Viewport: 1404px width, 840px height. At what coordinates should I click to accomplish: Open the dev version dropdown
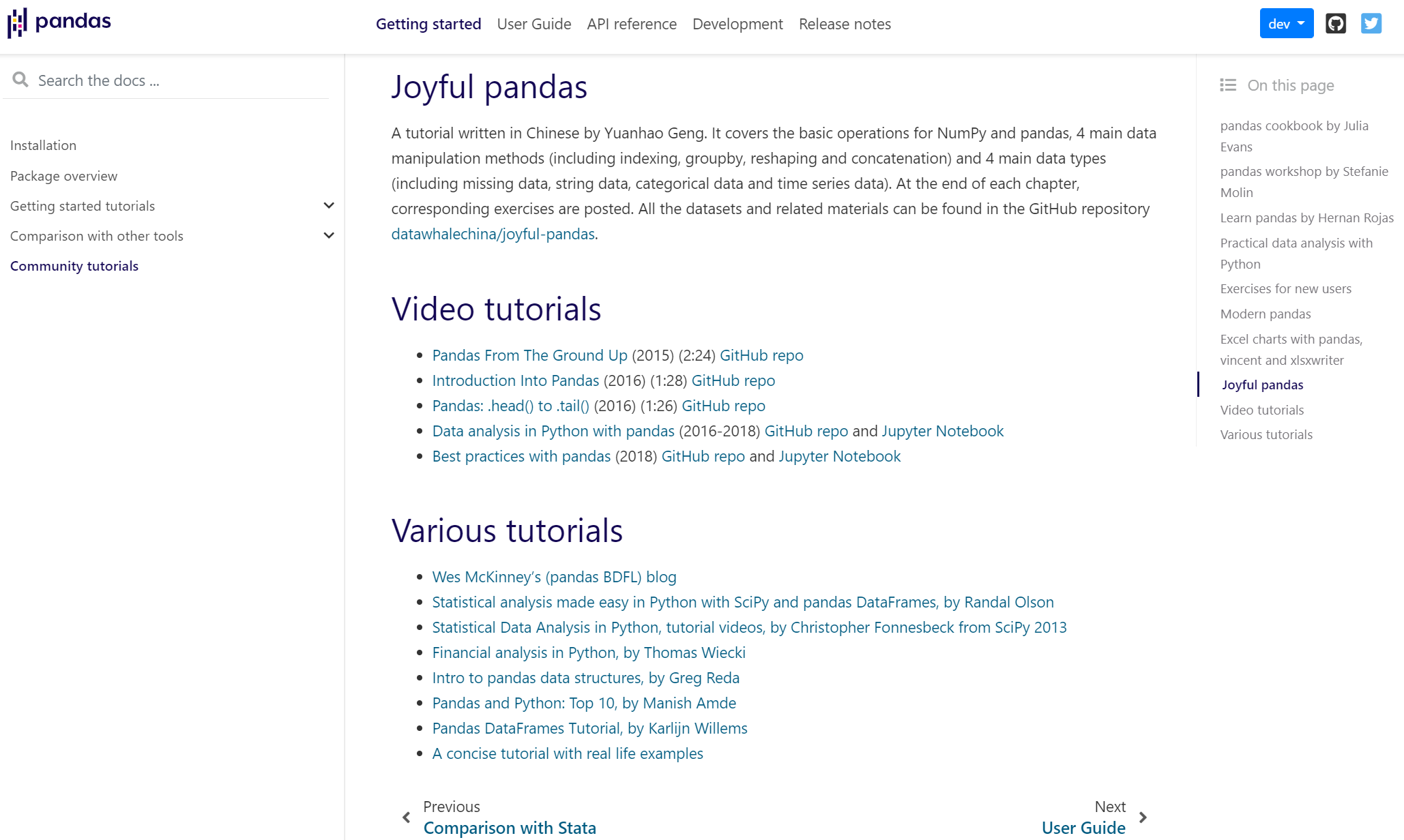pos(1286,24)
